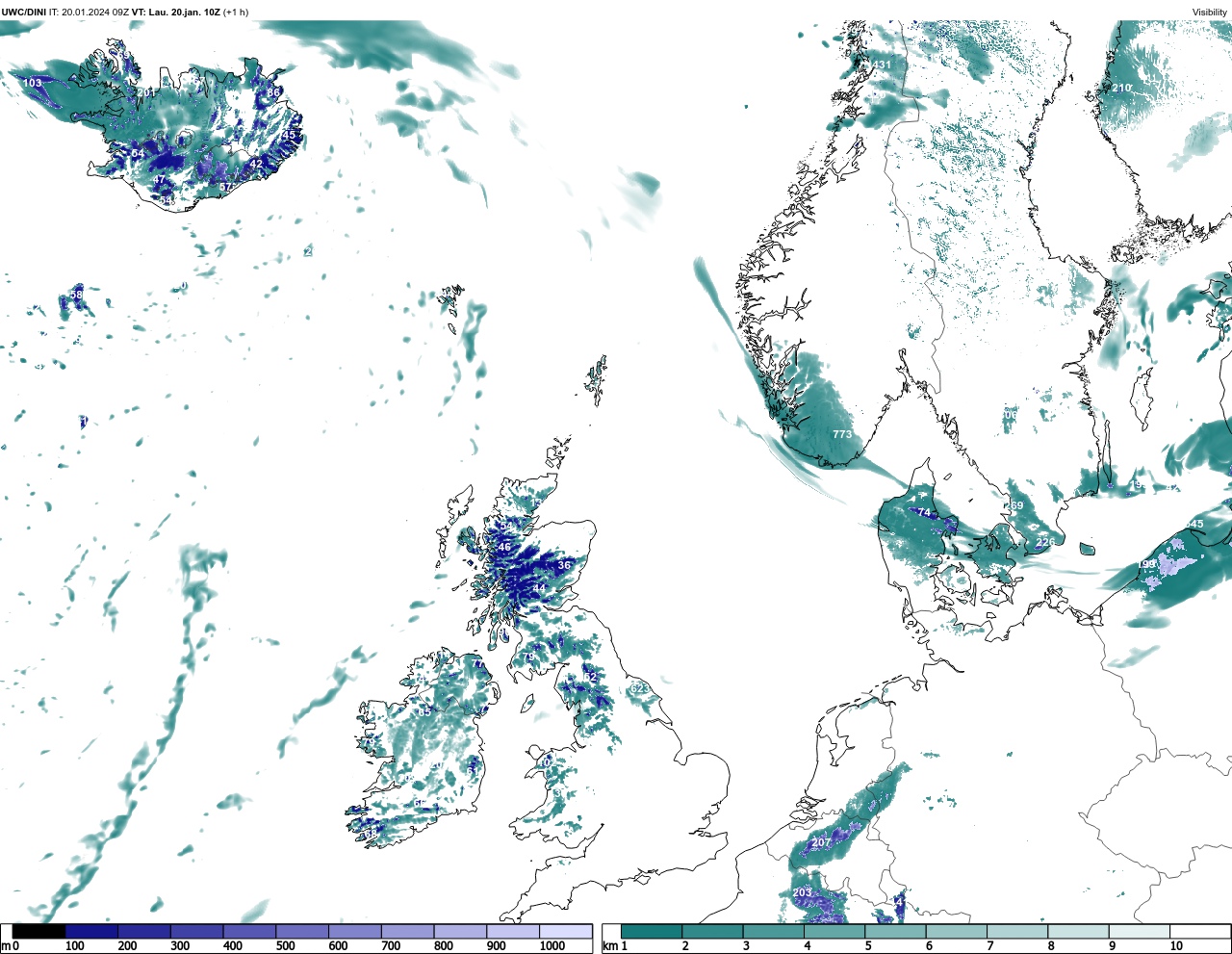Select the 'Lau. 20.jan. 10Z' valid time
1232x954 pixels.
point(184,13)
